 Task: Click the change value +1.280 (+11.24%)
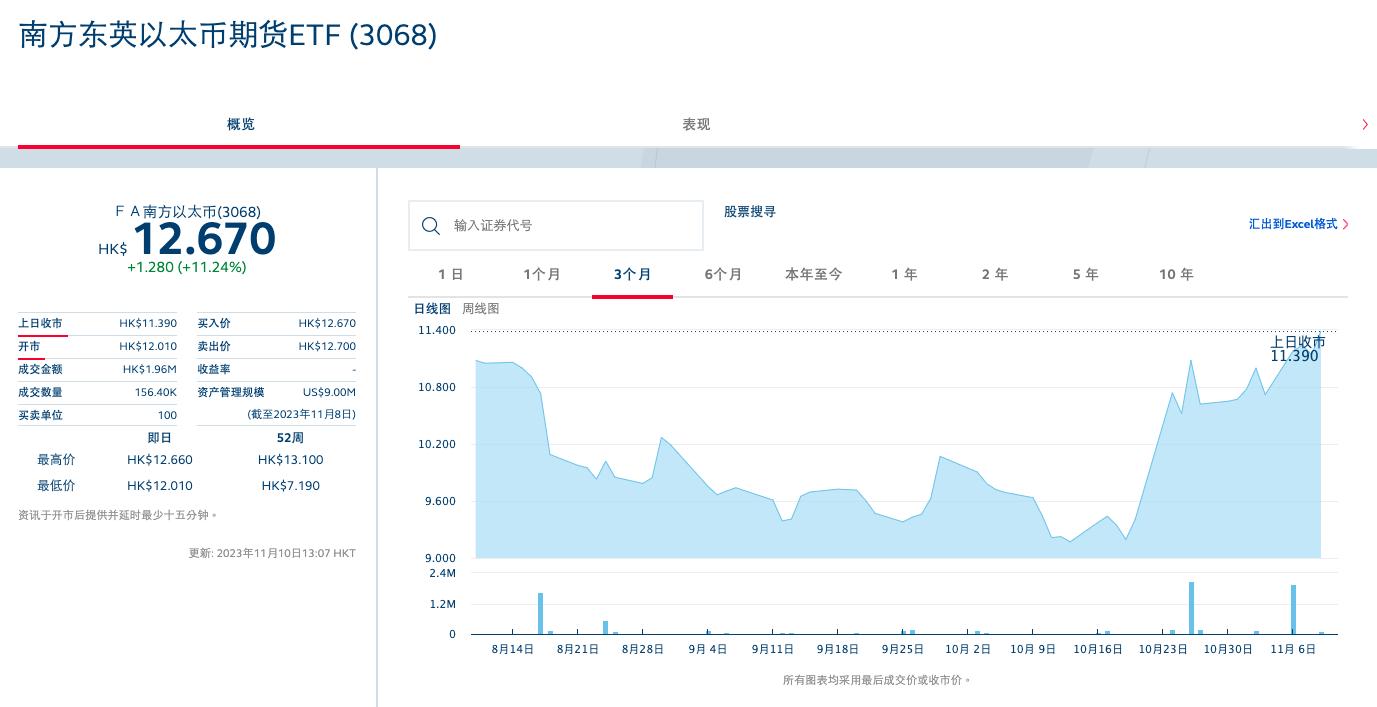[186, 267]
